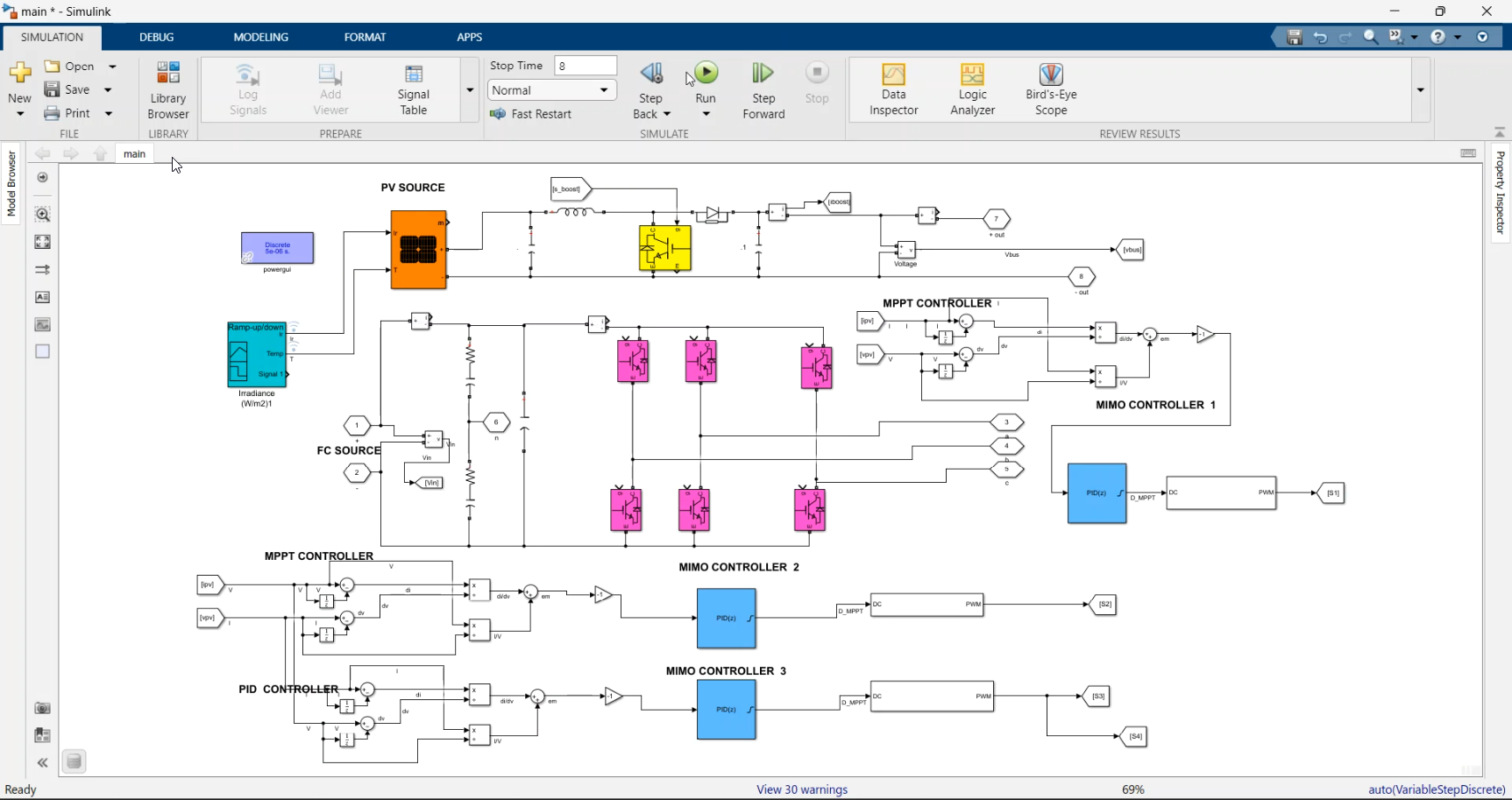Click the navigate Forward arrow
Viewport: 1512px width, 800px height.
[x=71, y=153]
